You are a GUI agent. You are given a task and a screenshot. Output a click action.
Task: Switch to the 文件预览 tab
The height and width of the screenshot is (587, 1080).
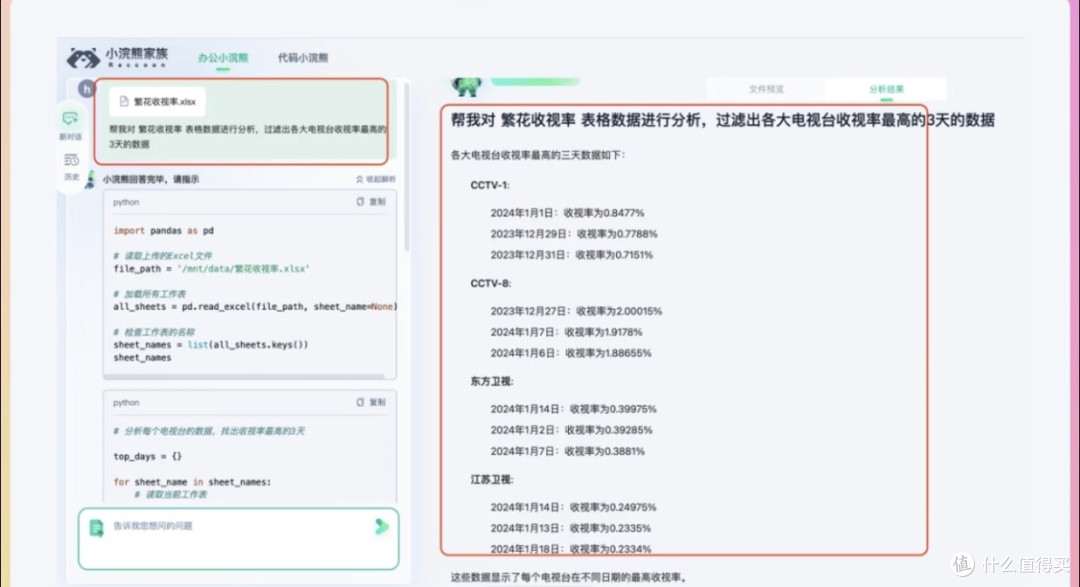point(766,90)
